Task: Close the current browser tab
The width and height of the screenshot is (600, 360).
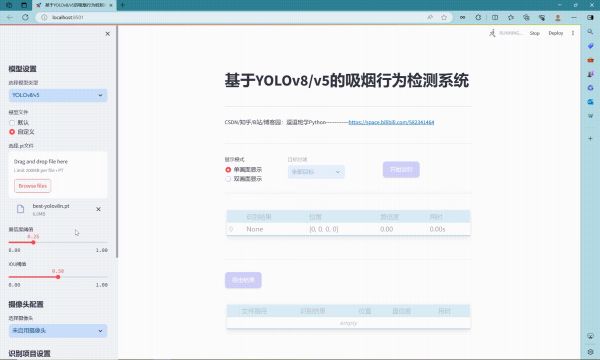Action: 111,5
